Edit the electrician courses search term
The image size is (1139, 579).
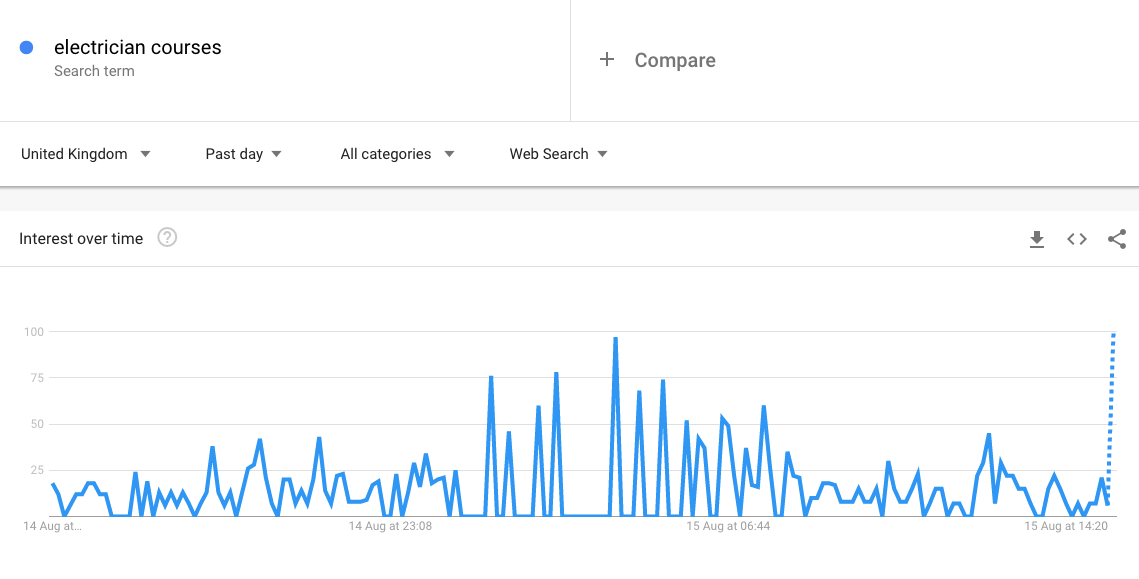click(138, 47)
